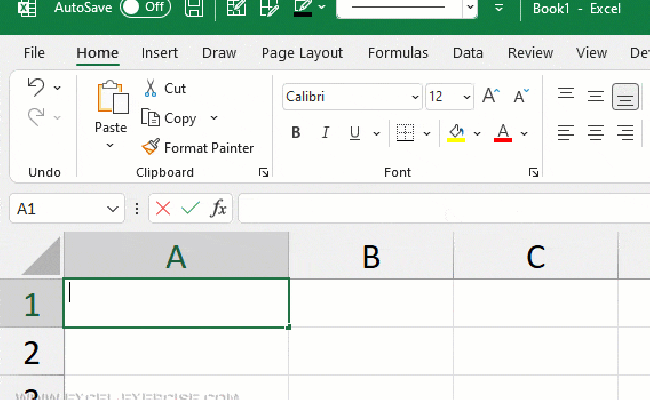Click the Paste clipboard icon
The width and height of the screenshot is (650, 400).
pyautogui.click(x=113, y=97)
